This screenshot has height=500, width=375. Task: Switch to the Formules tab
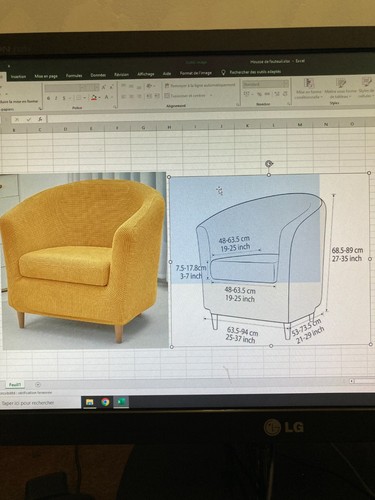[74, 76]
